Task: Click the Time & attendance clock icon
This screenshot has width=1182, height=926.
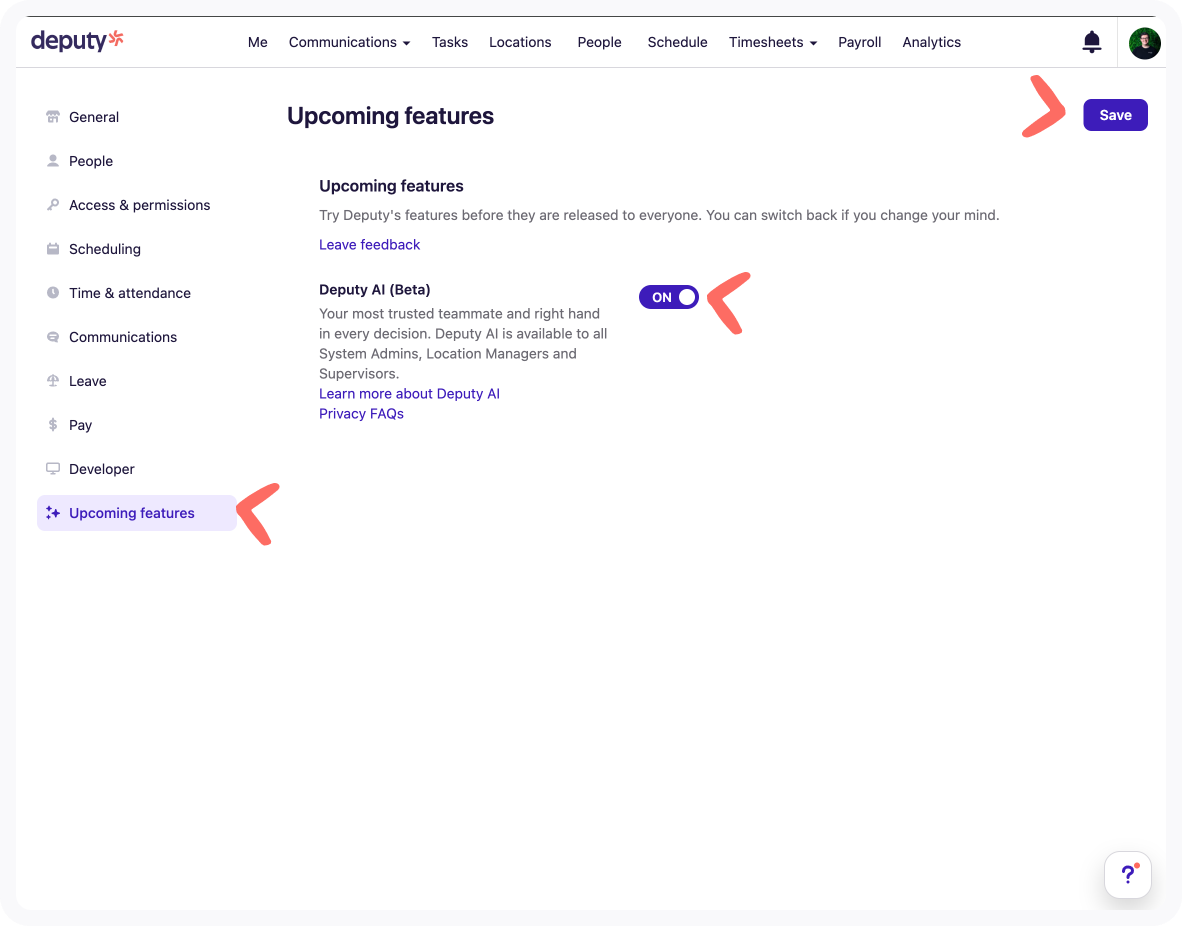Action: 53,293
